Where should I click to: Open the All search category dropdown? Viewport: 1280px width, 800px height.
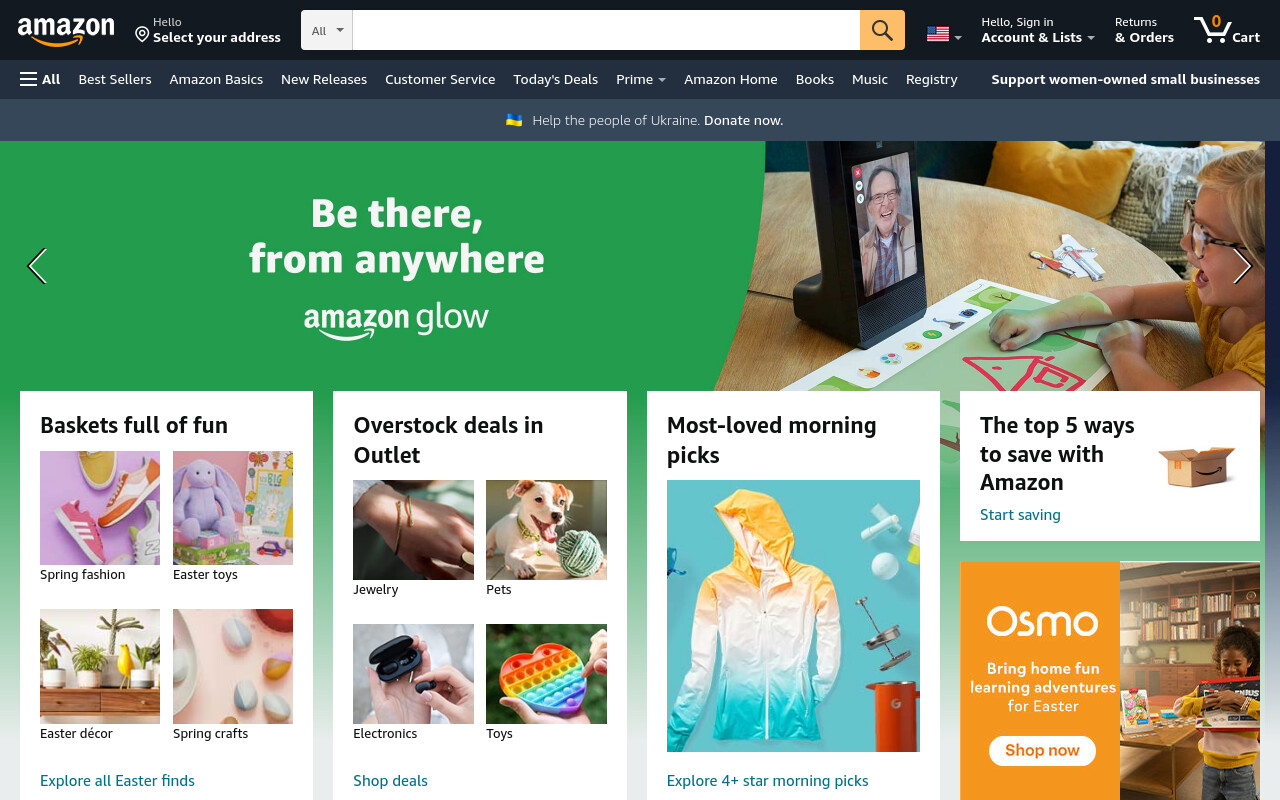(327, 30)
